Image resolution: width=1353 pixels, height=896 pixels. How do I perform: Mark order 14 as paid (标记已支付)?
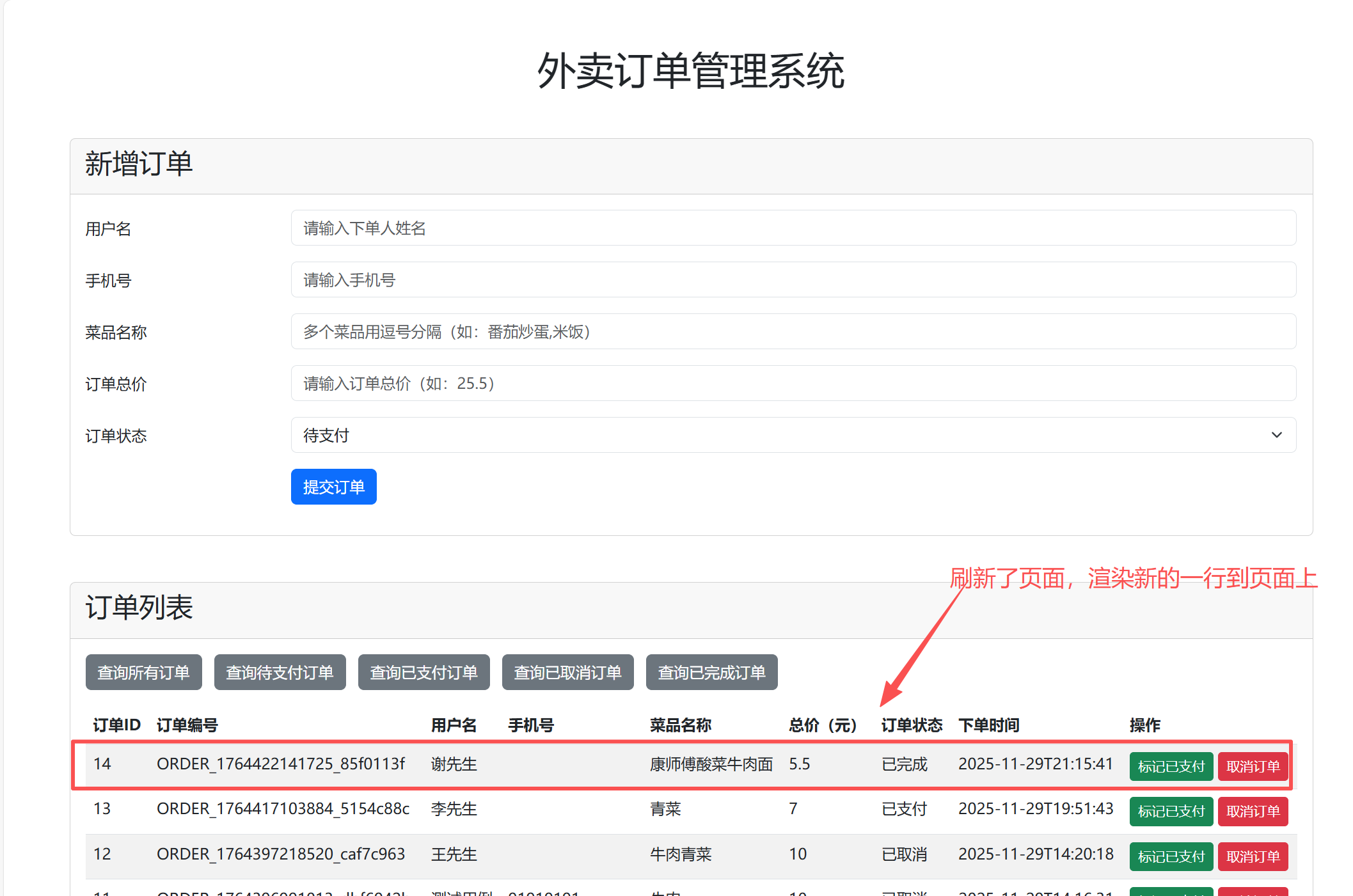(x=1171, y=766)
